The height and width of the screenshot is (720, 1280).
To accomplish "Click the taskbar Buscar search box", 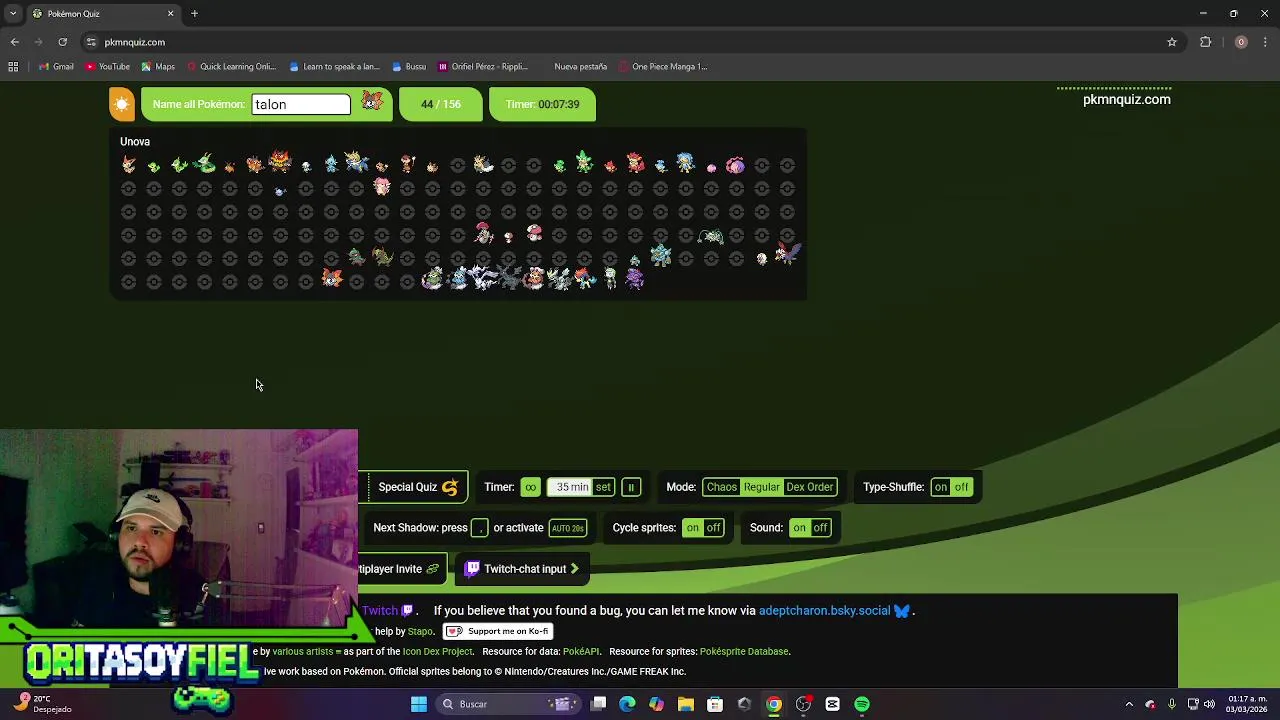I will point(507,704).
